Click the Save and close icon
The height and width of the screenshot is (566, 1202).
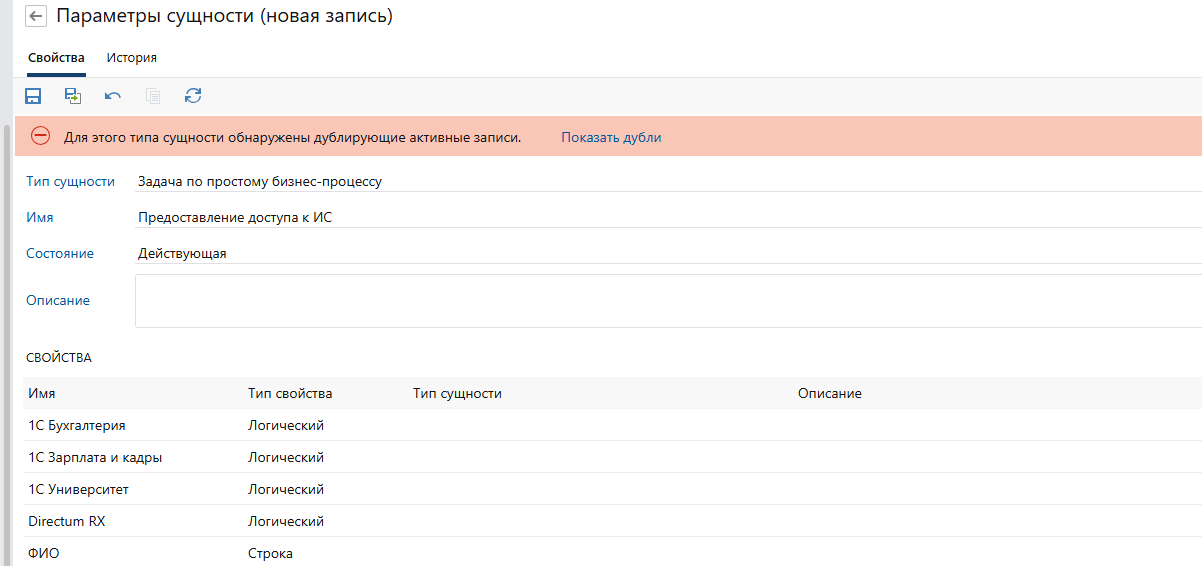pos(73,96)
